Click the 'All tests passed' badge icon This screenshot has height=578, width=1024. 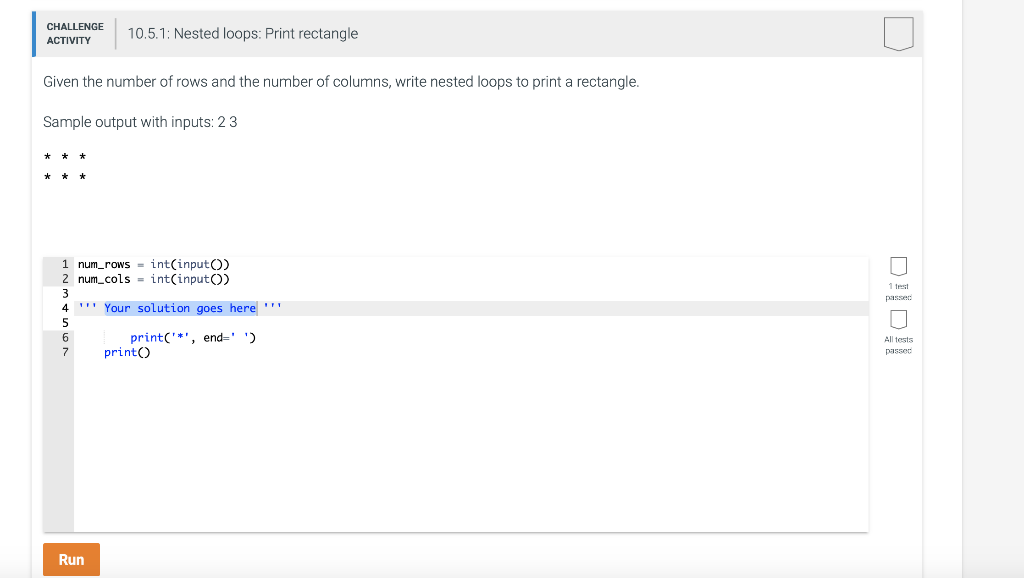tap(899, 319)
